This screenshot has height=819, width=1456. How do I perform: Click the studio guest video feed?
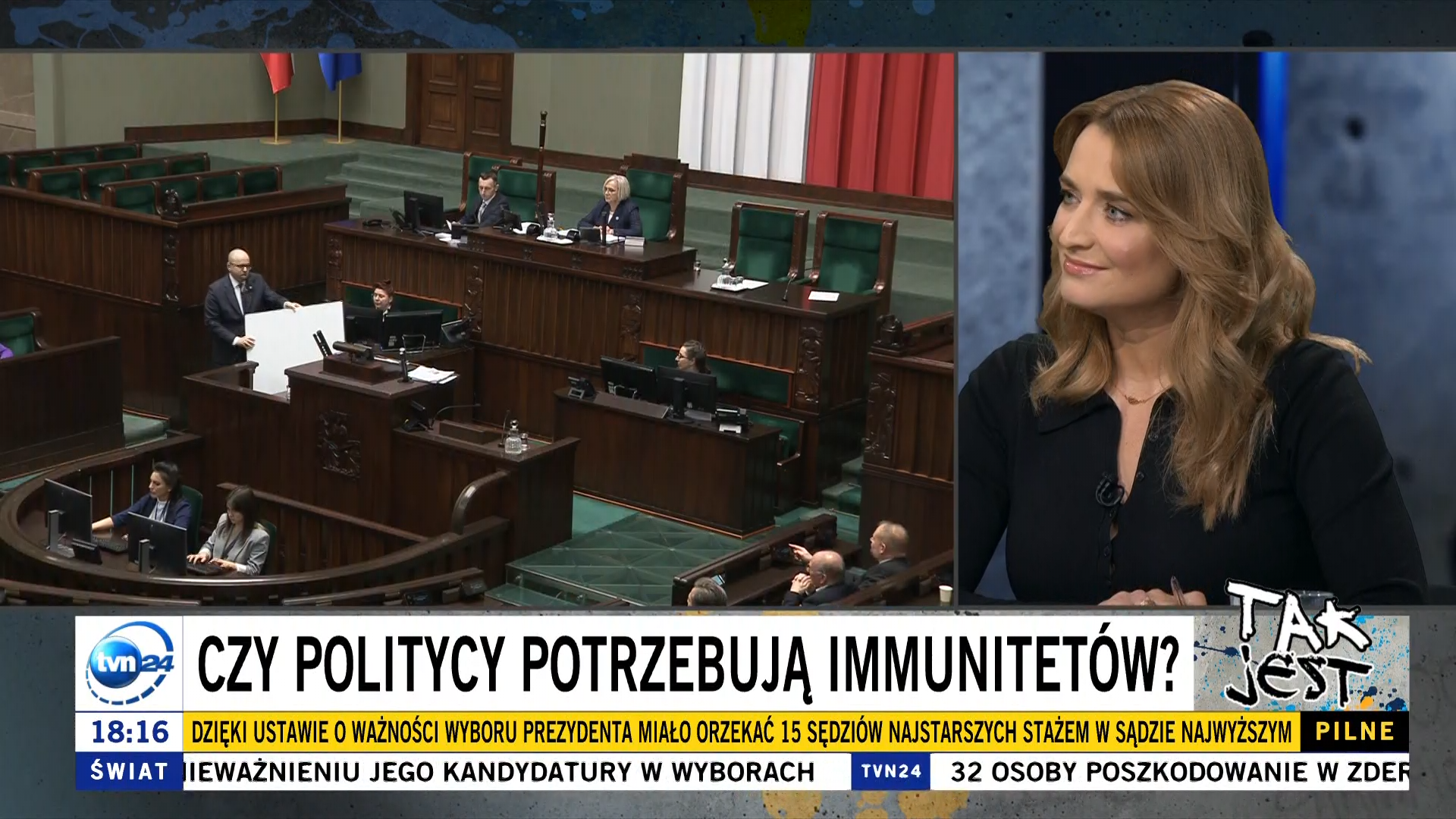[1207, 328]
